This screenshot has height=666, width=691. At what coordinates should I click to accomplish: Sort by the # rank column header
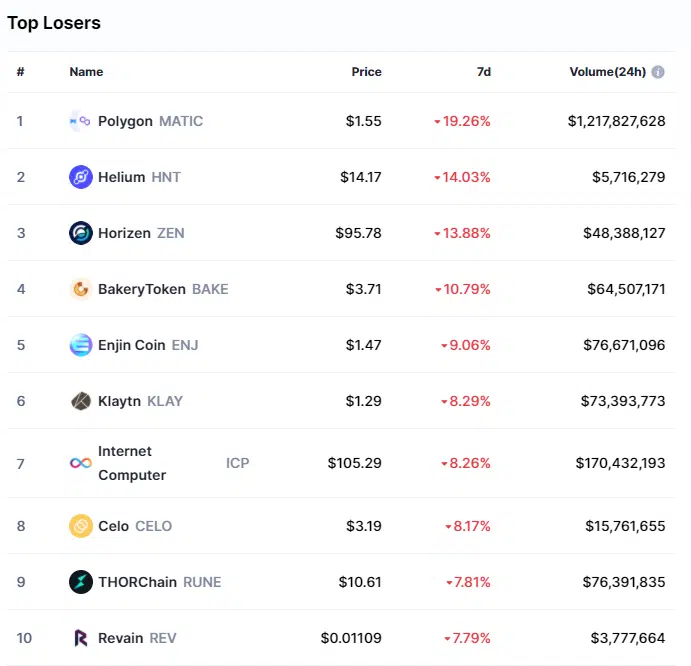(x=20, y=72)
